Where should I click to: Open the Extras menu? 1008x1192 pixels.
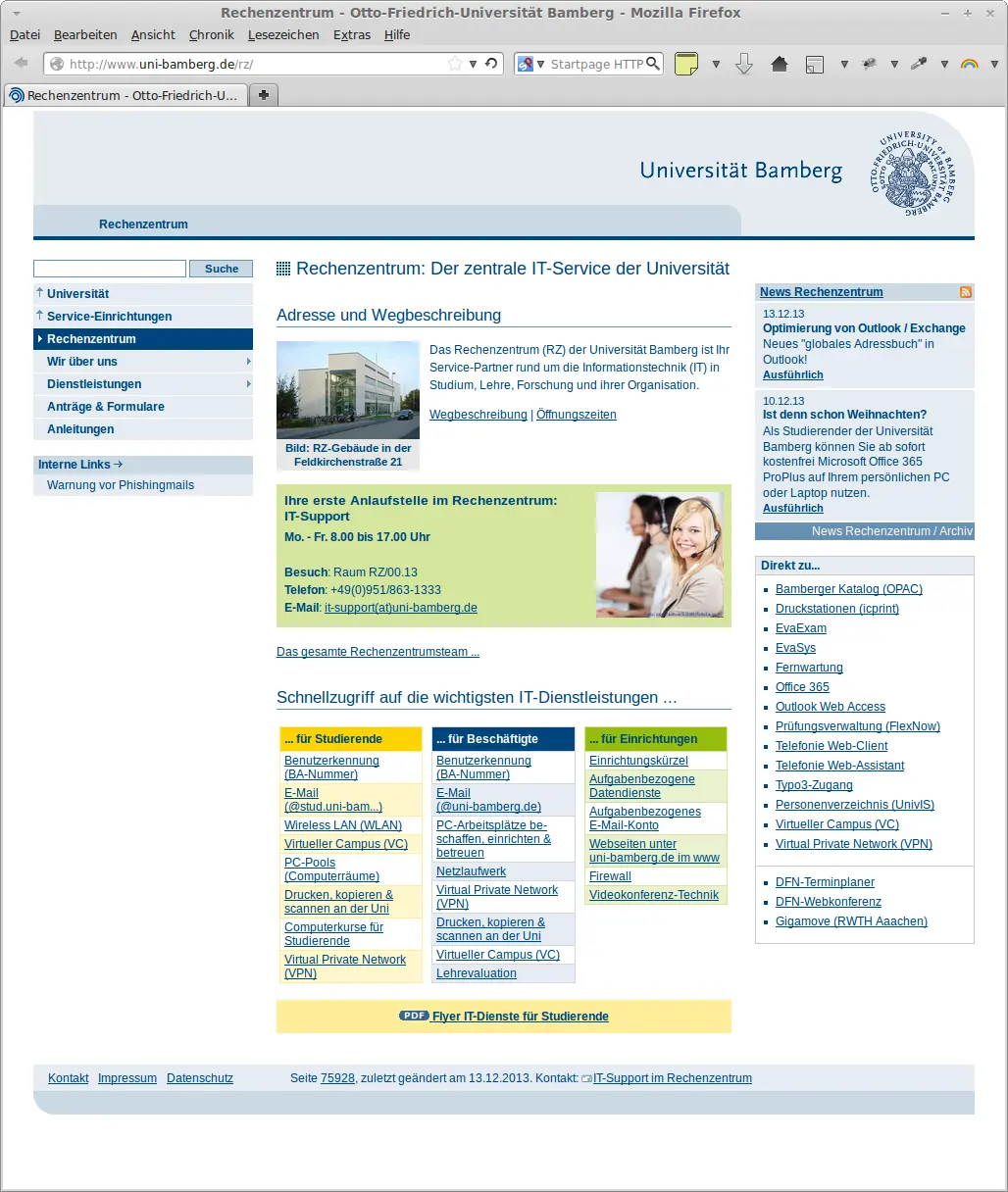click(x=352, y=34)
